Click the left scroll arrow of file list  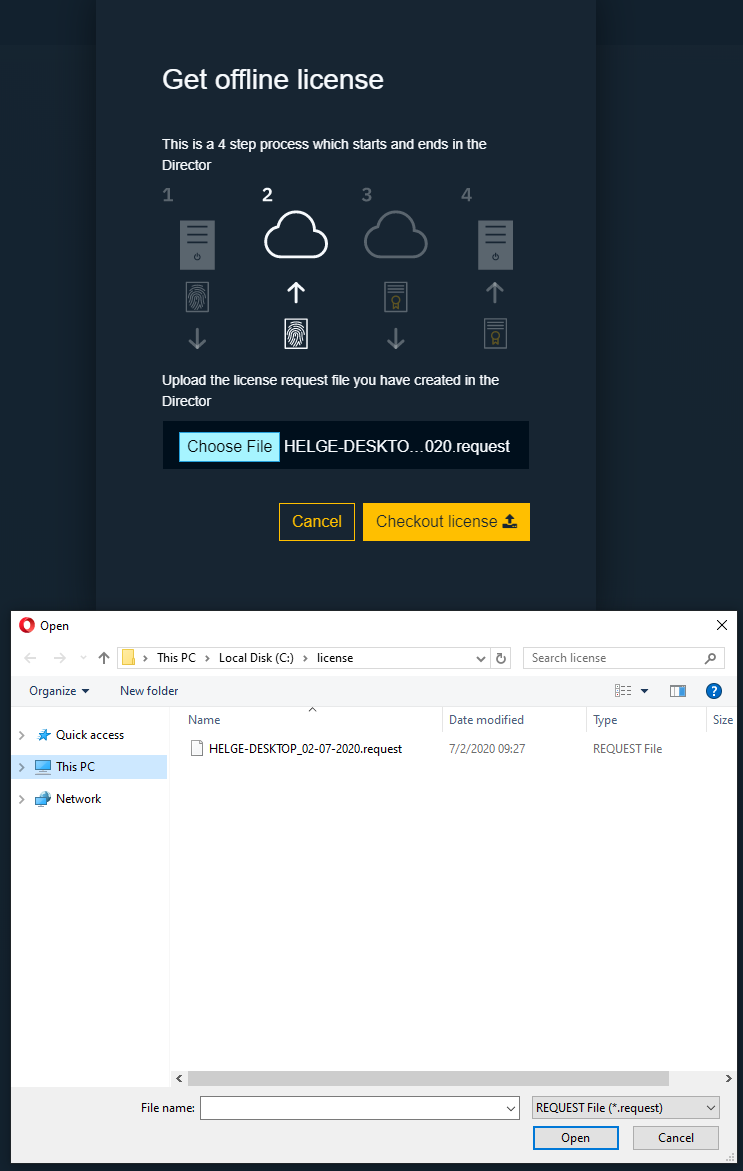pos(178,1078)
